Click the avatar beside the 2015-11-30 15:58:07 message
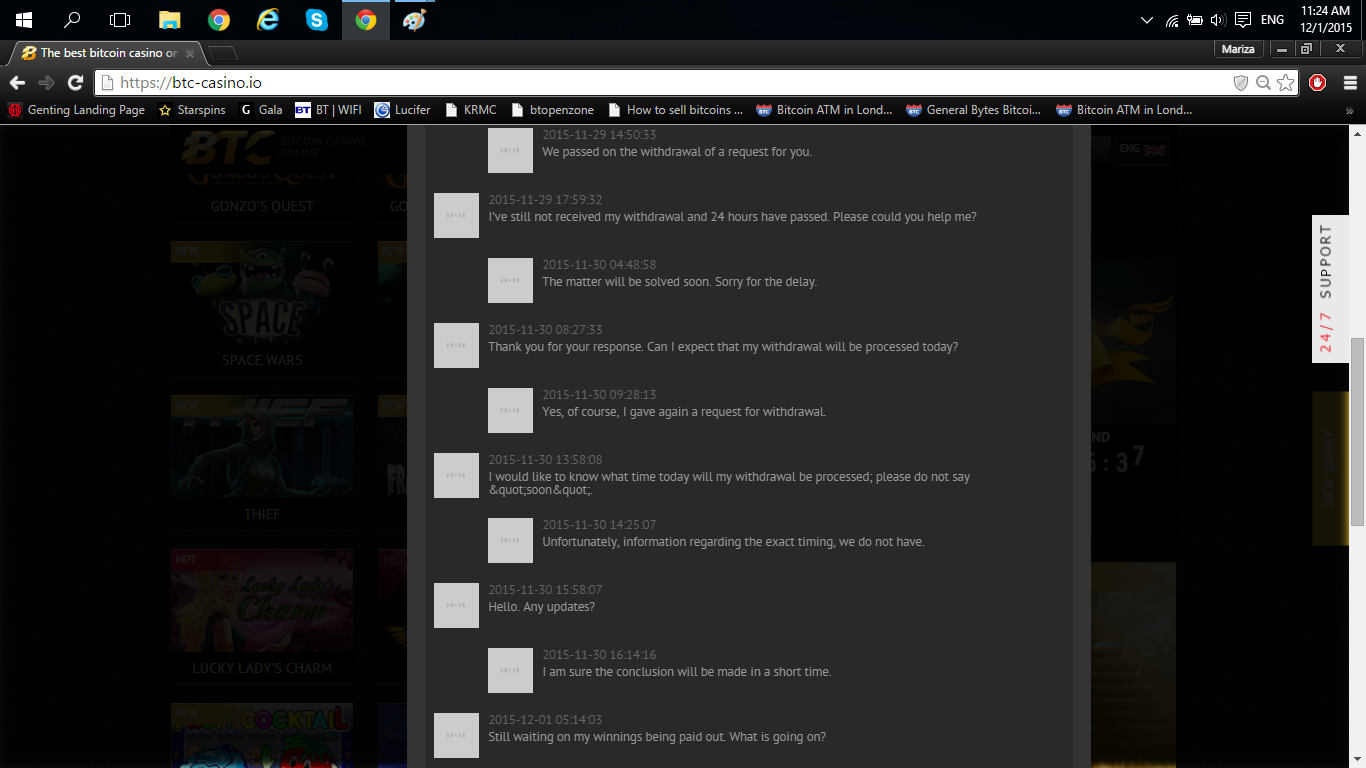Viewport: 1366px width, 768px height. pos(456,605)
